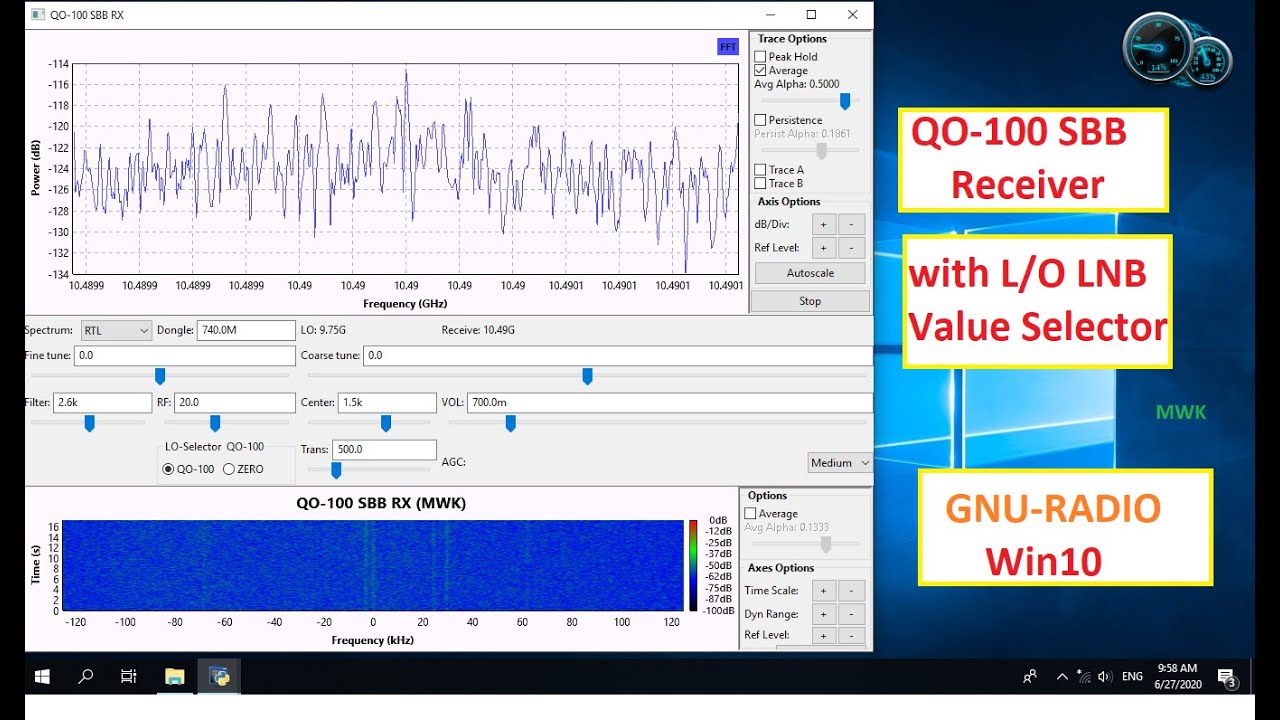Image resolution: width=1280 pixels, height=720 pixels.
Task: Increase dB/Div with plus button
Action: click(823, 224)
